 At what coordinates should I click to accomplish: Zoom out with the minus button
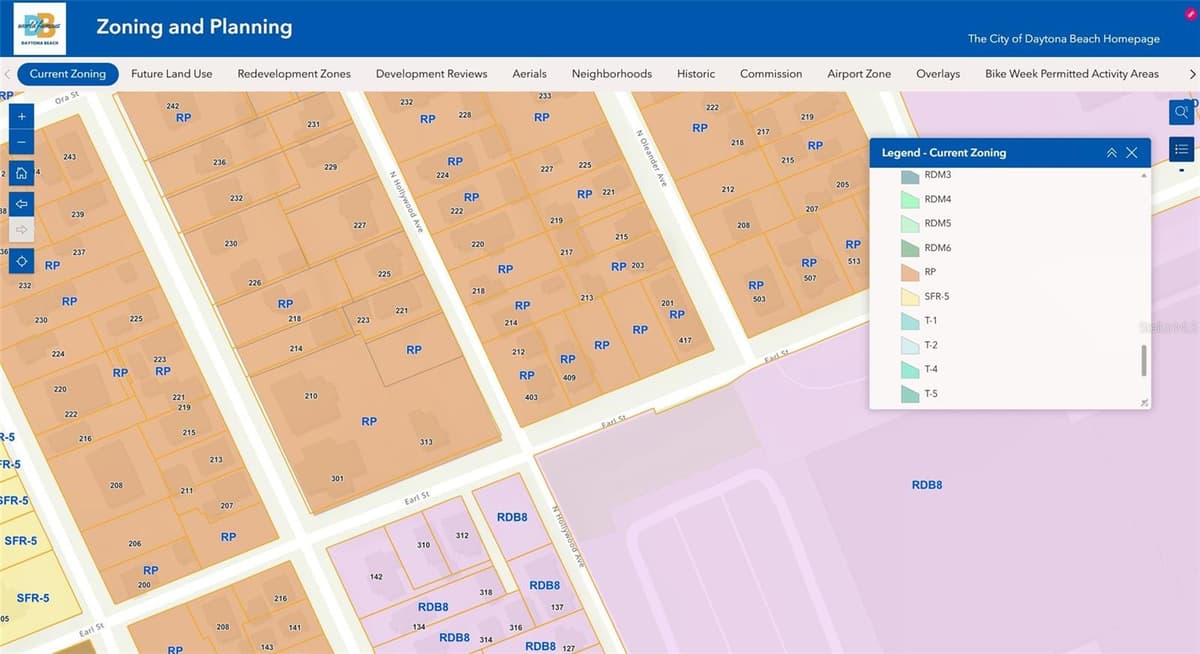22,143
